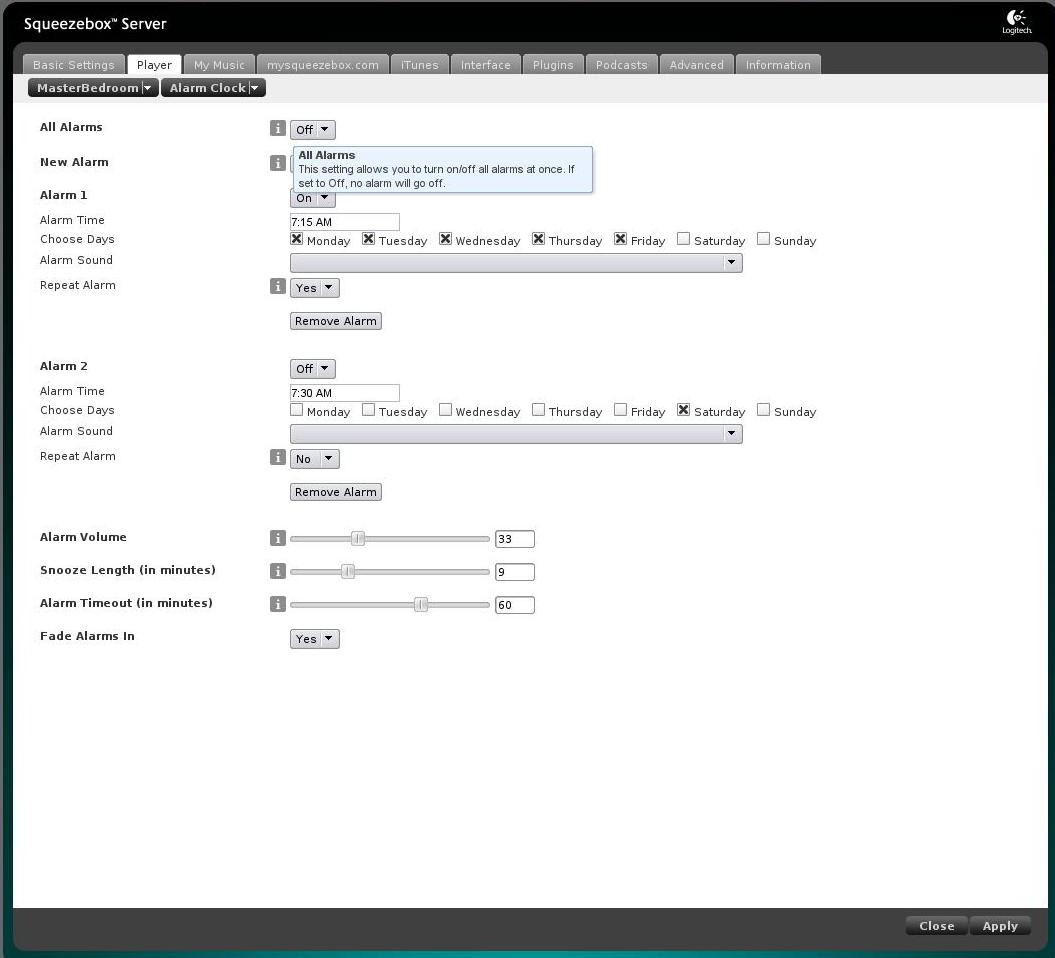This screenshot has height=958, width=1055.
Task: Click the Logitech logo
Action: click(x=1016, y=22)
